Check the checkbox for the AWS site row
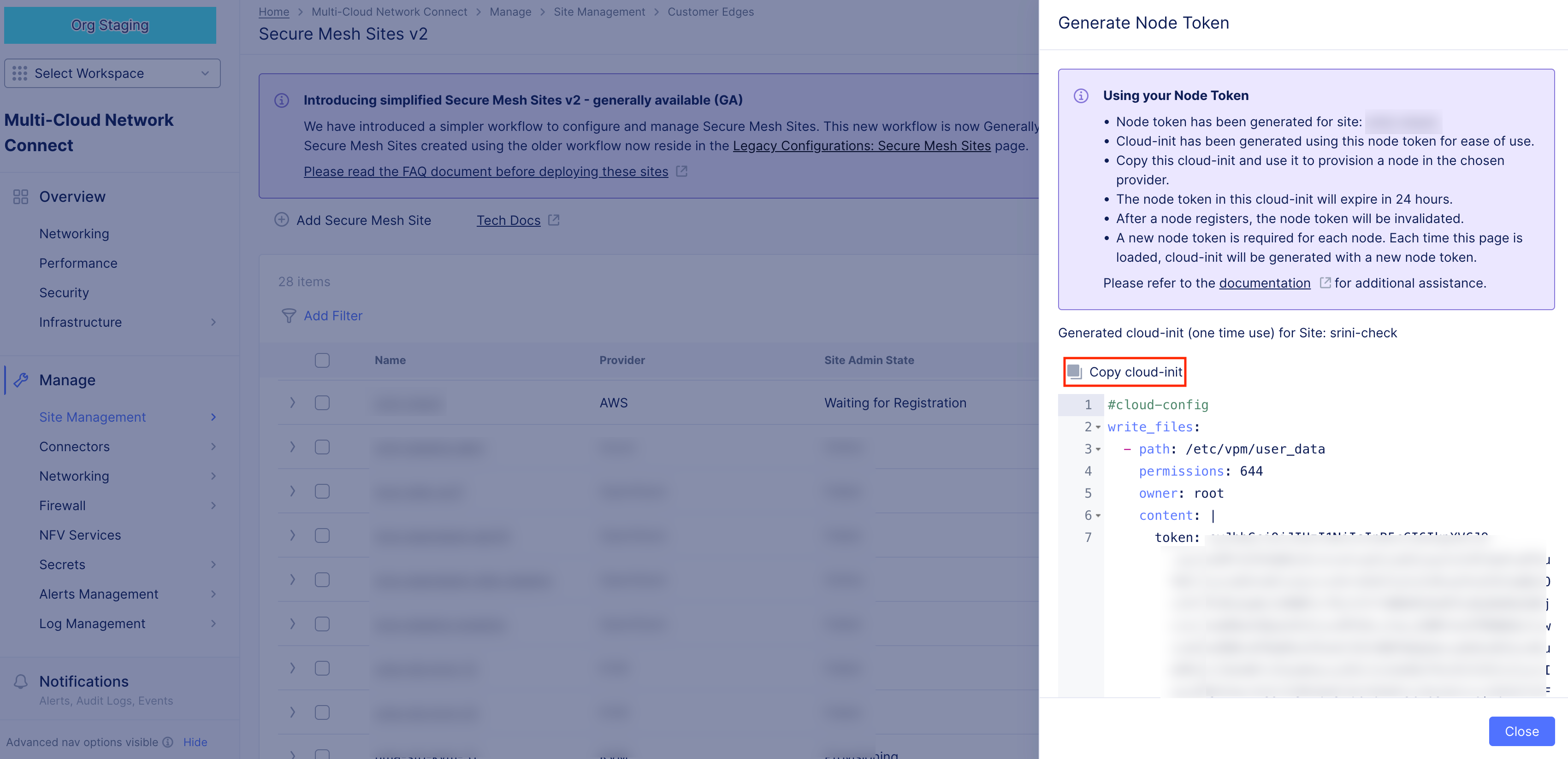Viewport: 1568px width, 759px height. pos(322,403)
